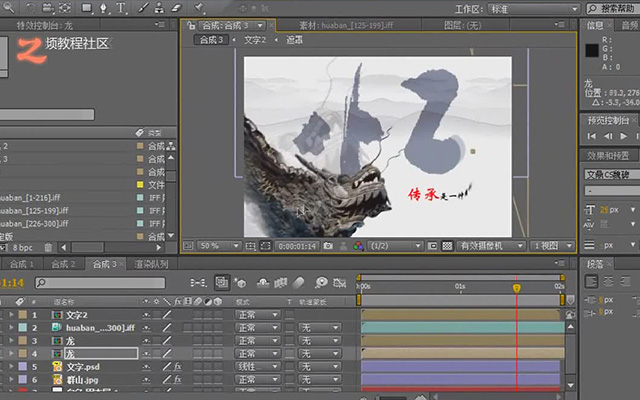
Task: Select the Rotation tool
Action: [x=31, y=7]
